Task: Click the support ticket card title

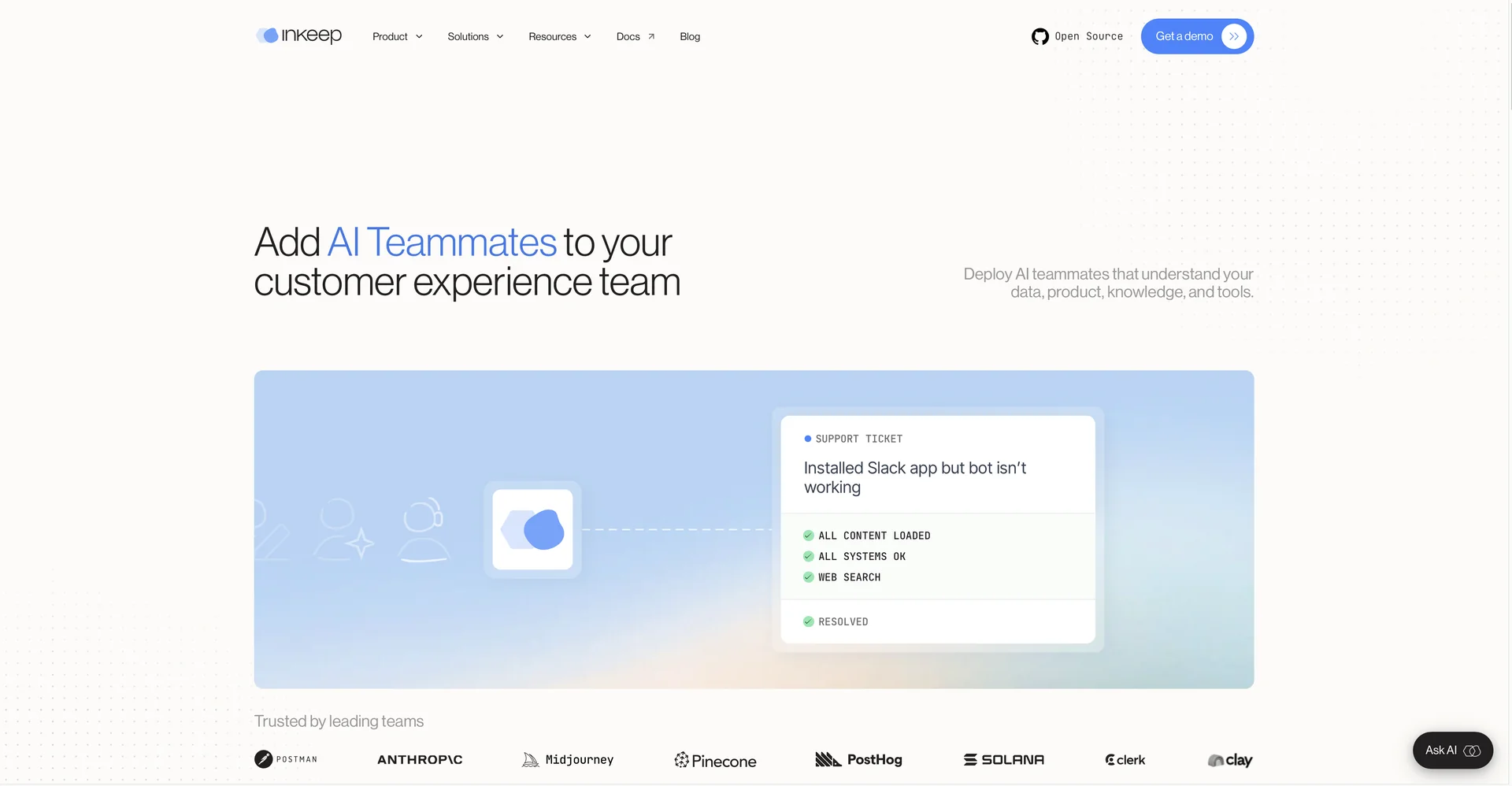Action: coord(914,477)
